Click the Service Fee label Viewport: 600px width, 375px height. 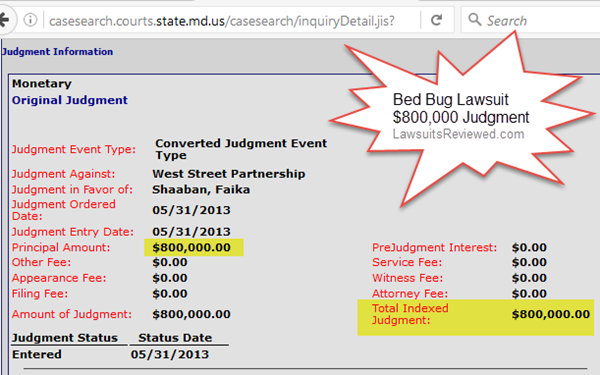coord(407,262)
